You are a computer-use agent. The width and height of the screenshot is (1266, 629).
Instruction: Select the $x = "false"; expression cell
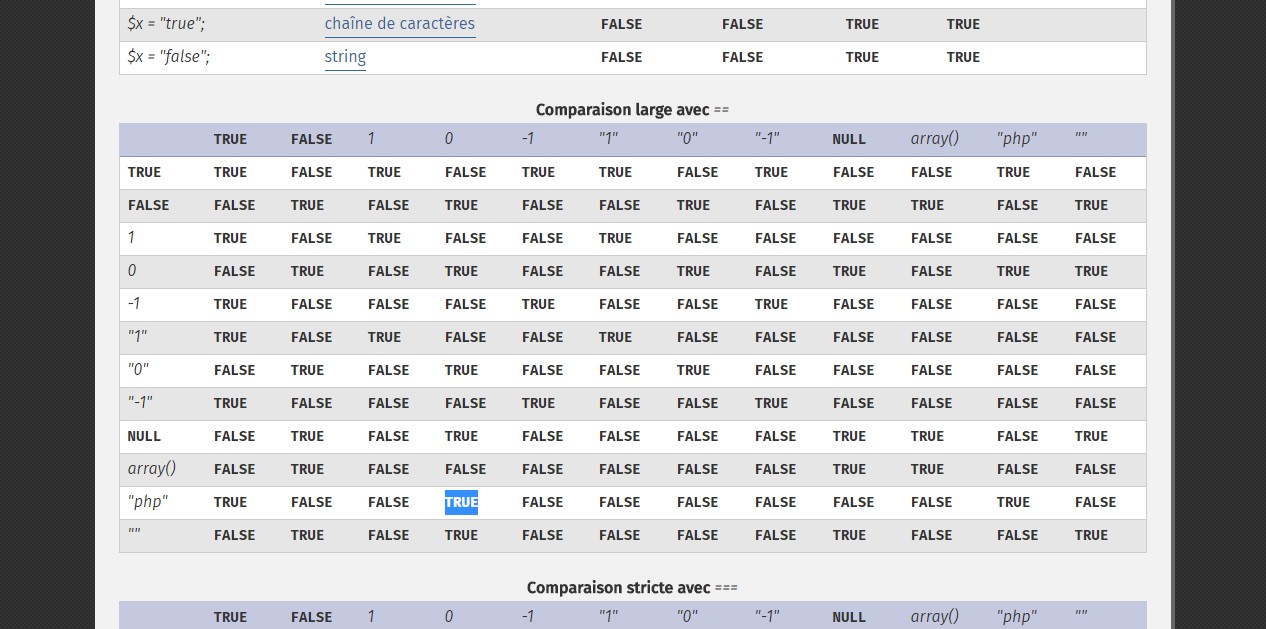point(169,57)
